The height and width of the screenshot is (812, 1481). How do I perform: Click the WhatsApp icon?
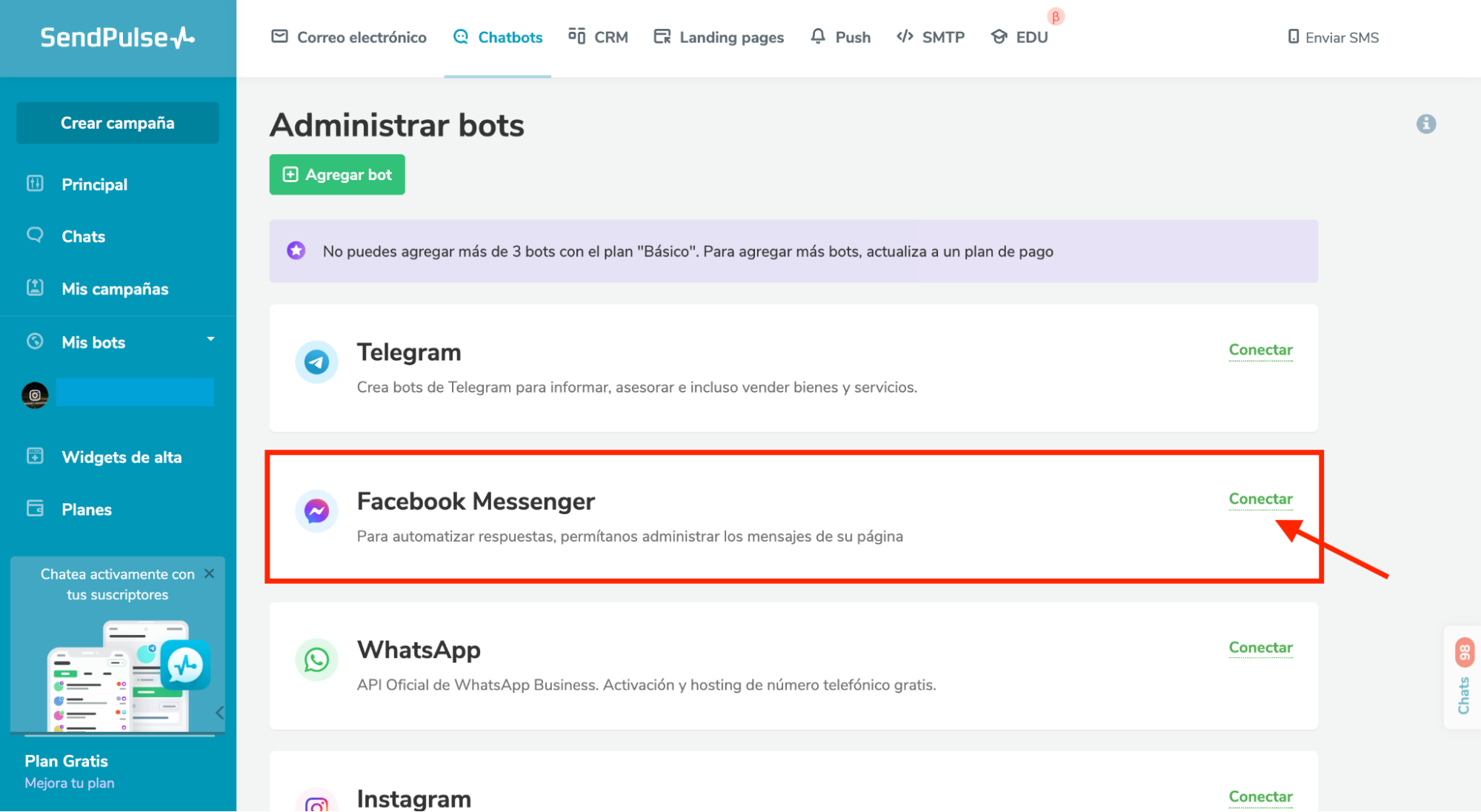(316, 659)
